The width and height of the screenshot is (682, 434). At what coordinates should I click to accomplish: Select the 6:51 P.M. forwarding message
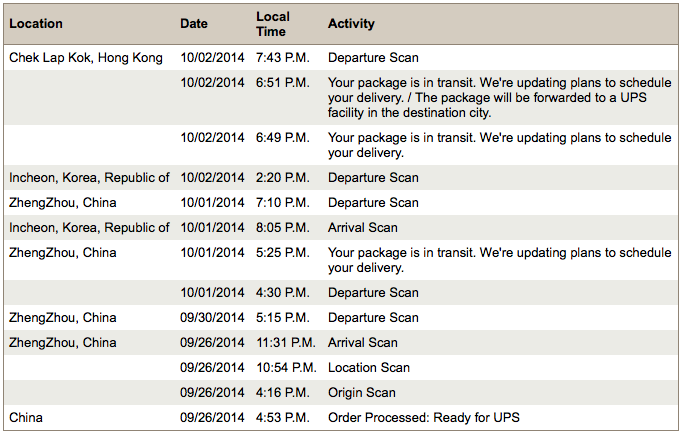click(x=499, y=97)
